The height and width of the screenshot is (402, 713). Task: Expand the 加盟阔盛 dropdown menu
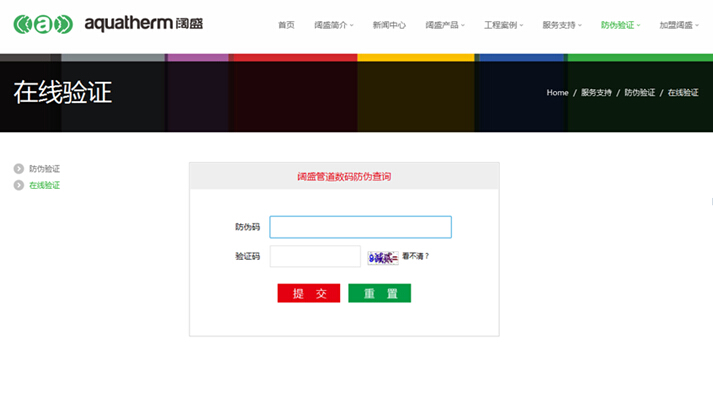679,25
